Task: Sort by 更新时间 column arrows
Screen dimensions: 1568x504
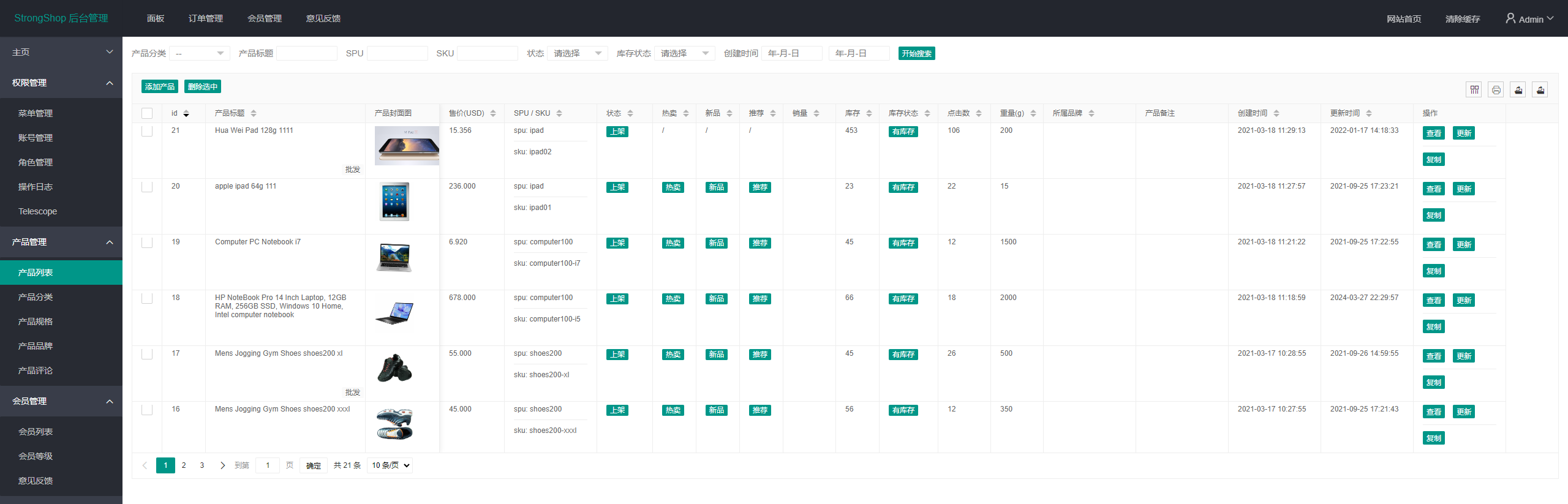Action: (x=1369, y=113)
